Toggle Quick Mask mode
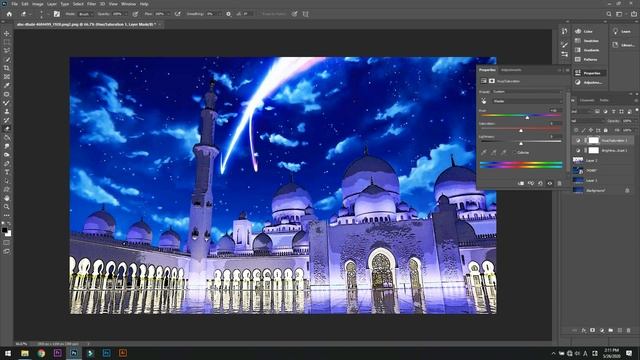Viewport: 640px width, 360px height. [7, 242]
